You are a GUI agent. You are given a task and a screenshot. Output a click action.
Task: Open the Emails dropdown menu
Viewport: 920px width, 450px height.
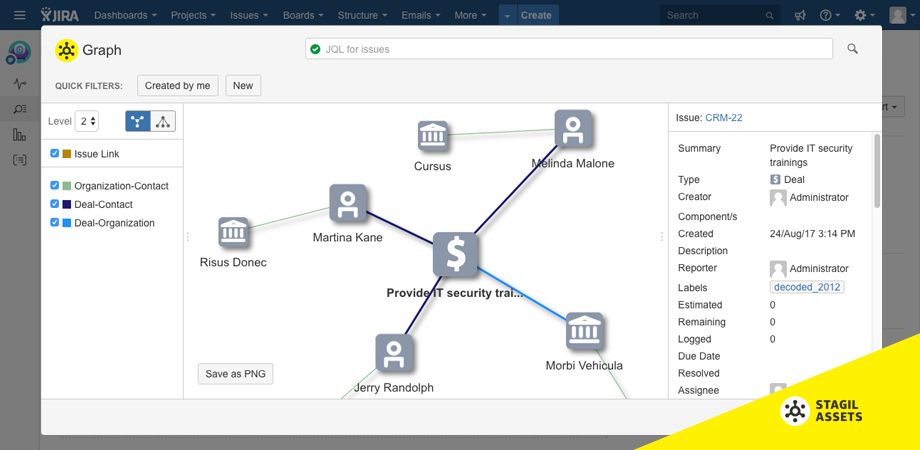(421, 15)
